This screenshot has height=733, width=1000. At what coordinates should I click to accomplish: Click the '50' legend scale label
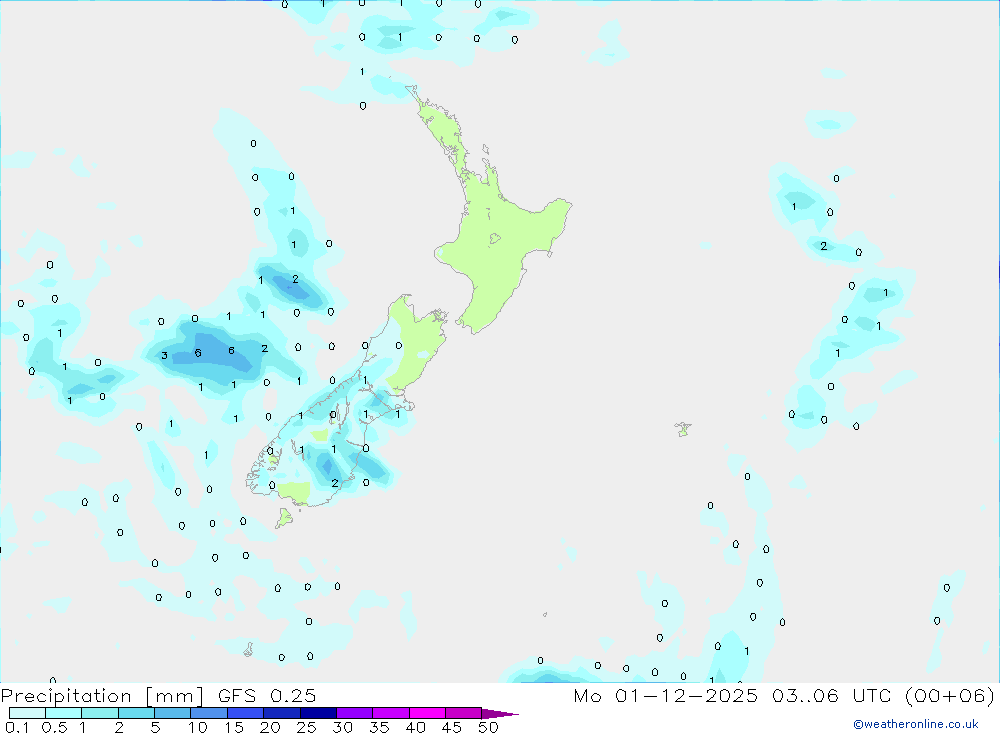pos(488,727)
